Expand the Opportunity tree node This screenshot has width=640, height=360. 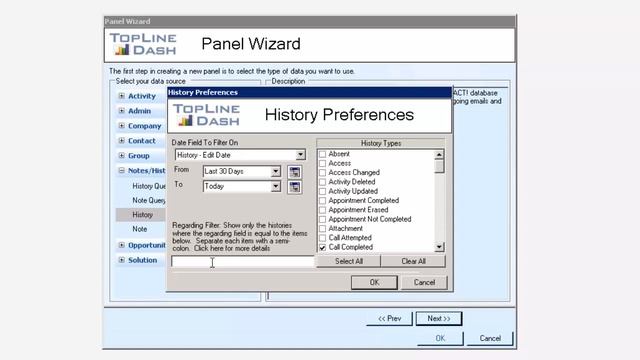click(x=122, y=245)
